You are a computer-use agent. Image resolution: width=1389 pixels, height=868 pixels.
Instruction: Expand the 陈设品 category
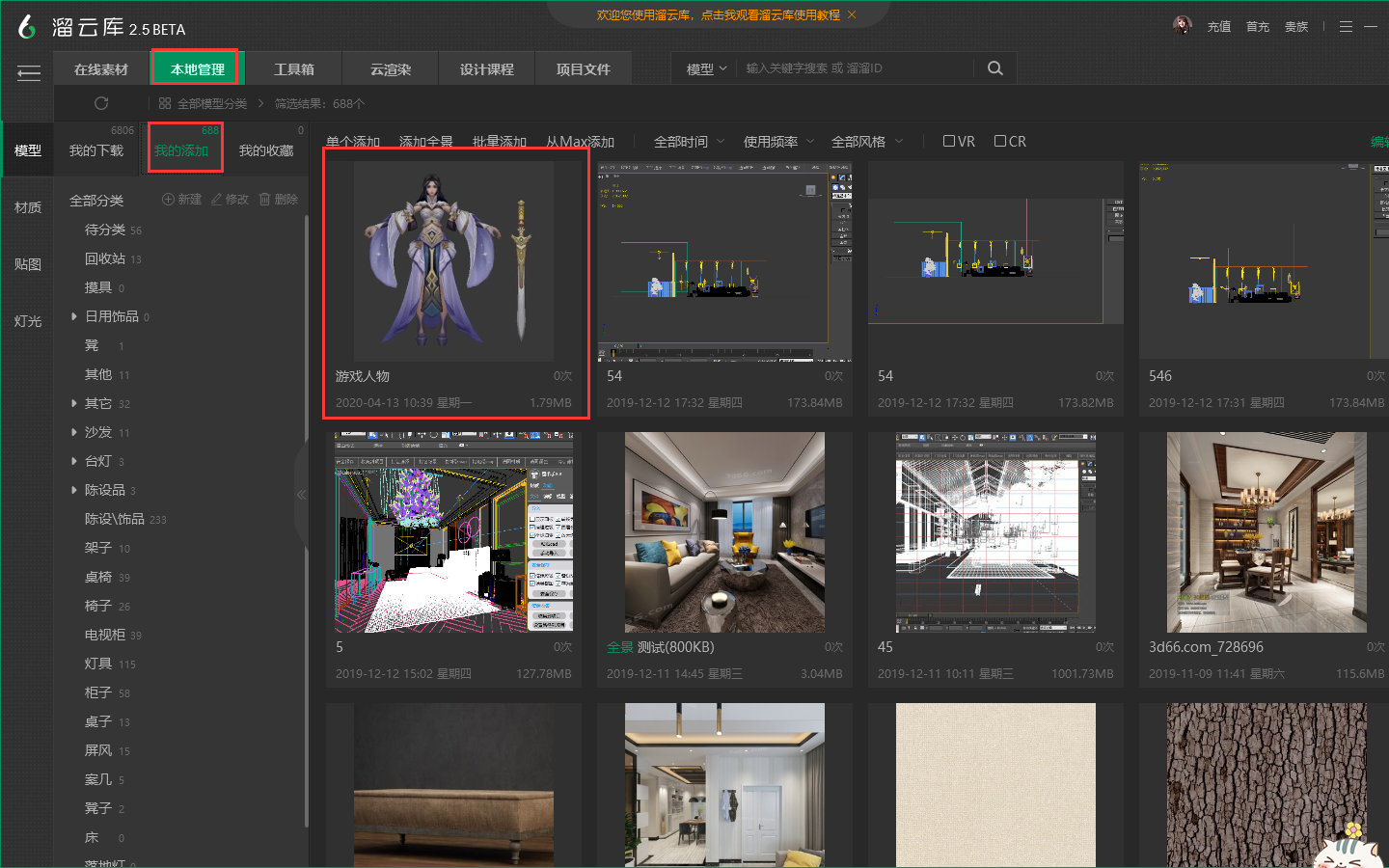click(74, 490)
